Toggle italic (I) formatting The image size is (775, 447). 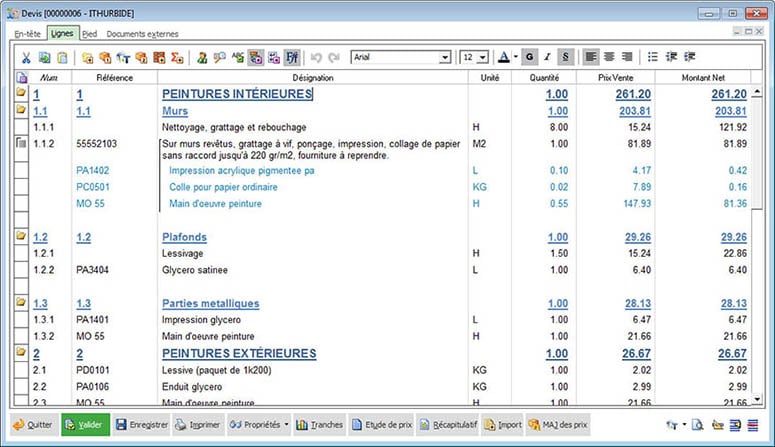(x=547, y=57)
